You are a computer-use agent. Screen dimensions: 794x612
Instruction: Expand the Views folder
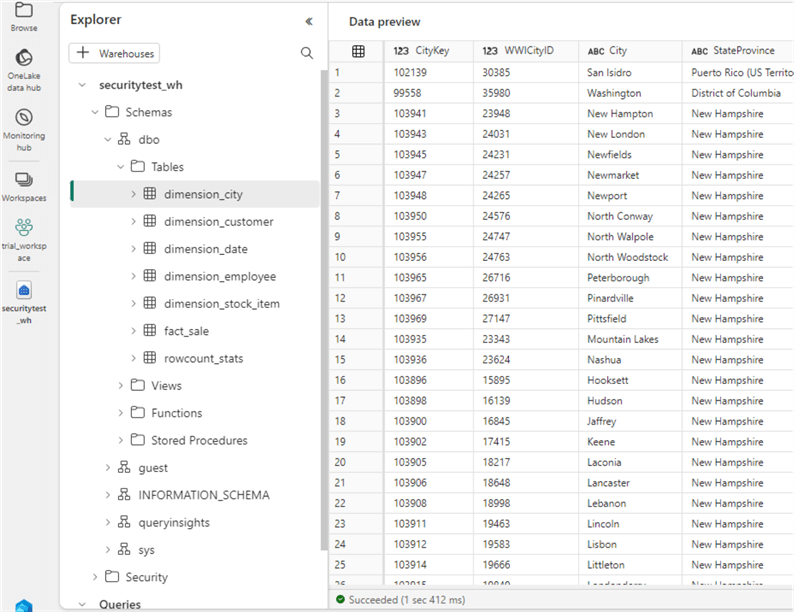[120, 386]
